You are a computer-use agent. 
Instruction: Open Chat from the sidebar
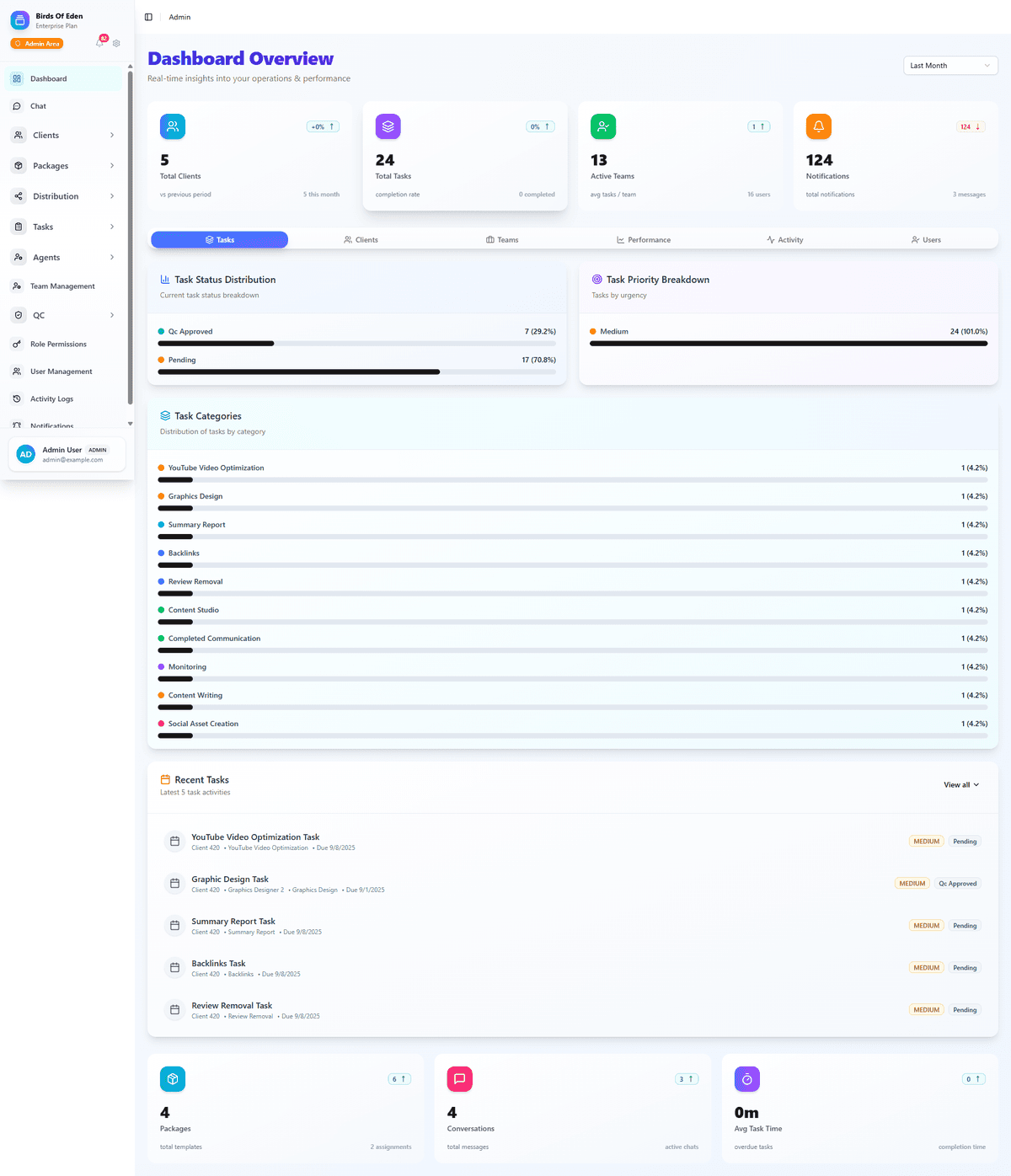coord(39,106)
